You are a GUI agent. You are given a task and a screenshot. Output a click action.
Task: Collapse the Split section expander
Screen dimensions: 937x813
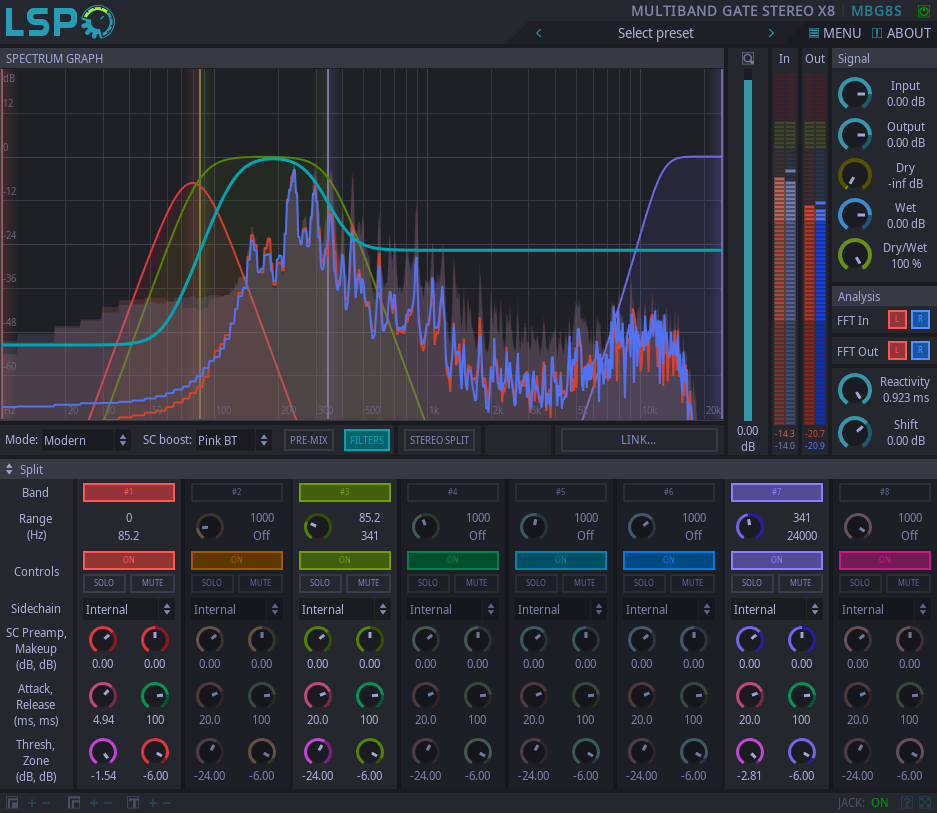coord(10,469)
